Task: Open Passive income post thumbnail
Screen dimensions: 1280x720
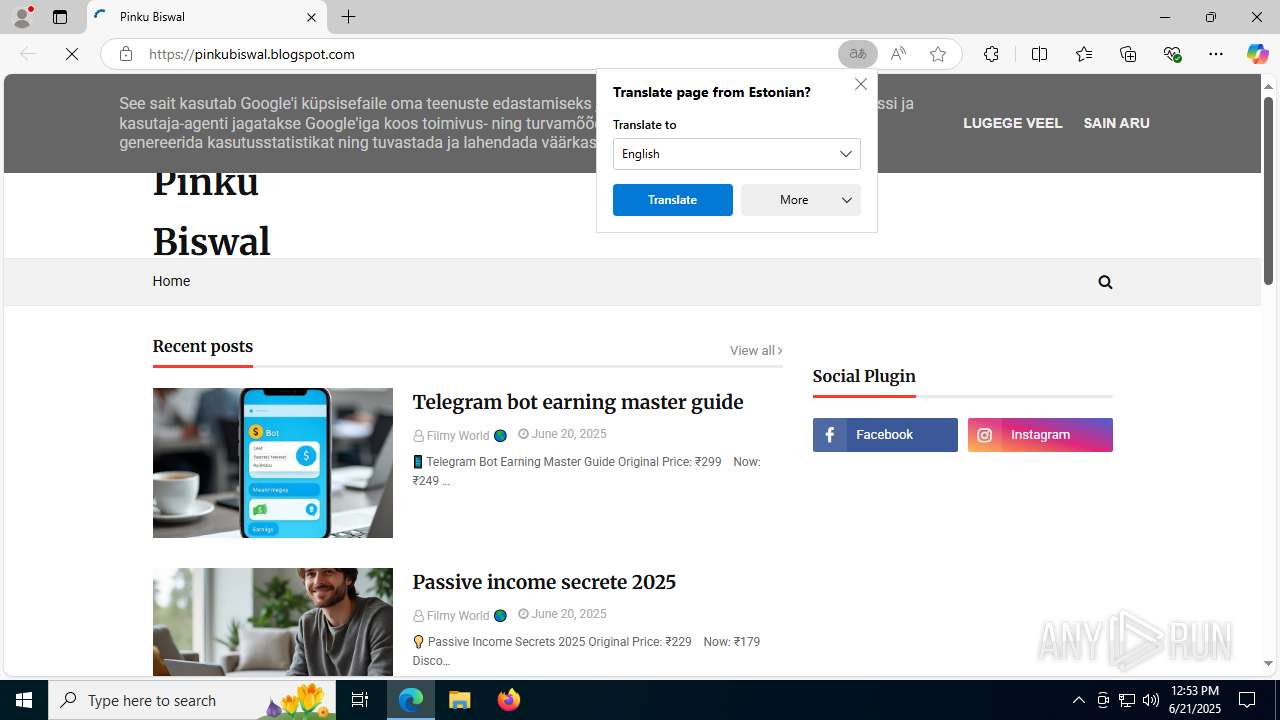Action: (x=273, y=622)
